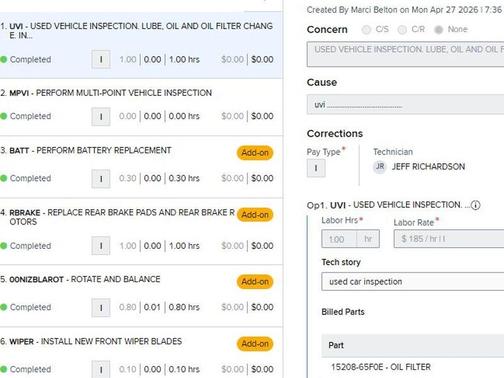Open the Labor Rate $185/hr field
Viewport: 504px width, 378px height.
point(449,239)
